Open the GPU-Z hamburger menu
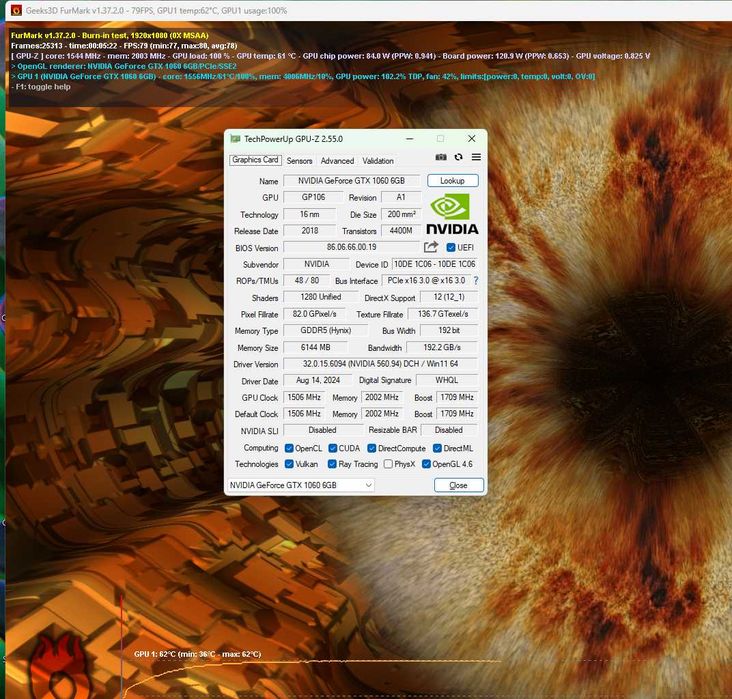 (476, 157)
